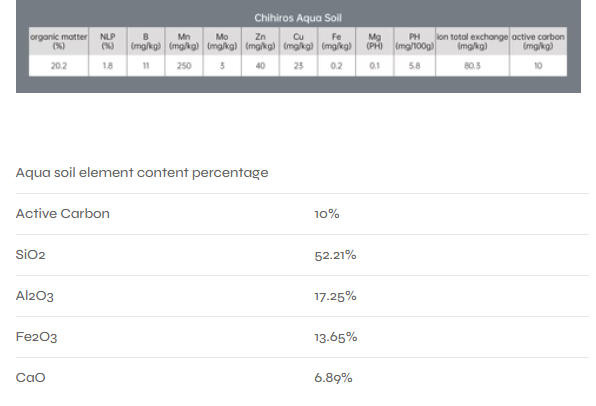
Task: Select the organic matter (%) column header
Action: click(59, 41)
